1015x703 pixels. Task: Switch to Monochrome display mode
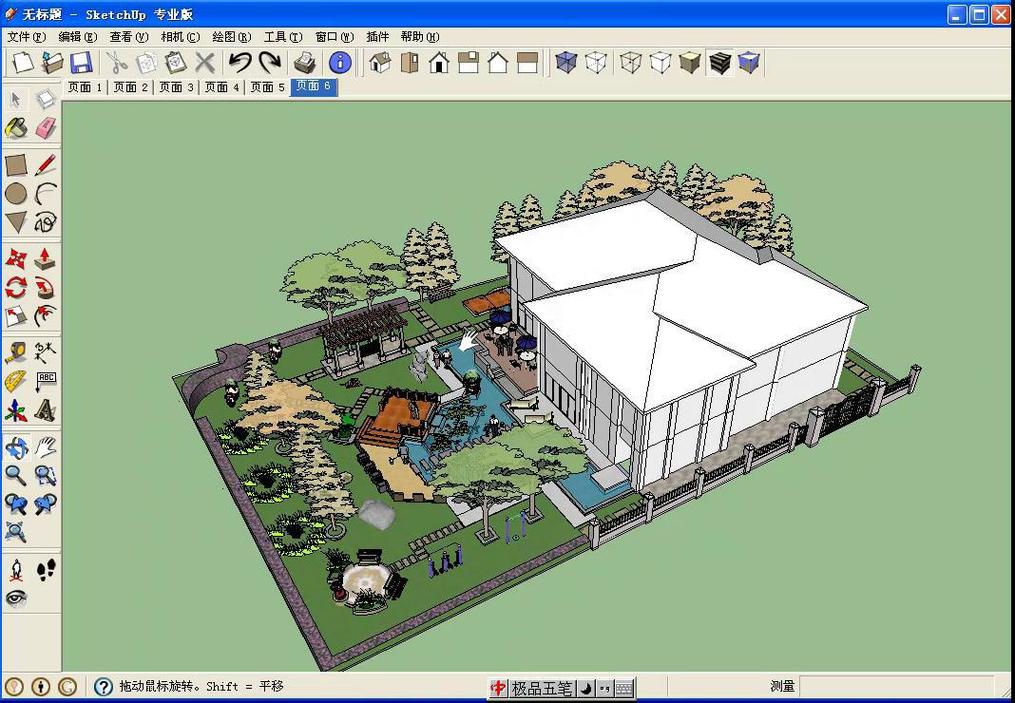tap(749, 63)
